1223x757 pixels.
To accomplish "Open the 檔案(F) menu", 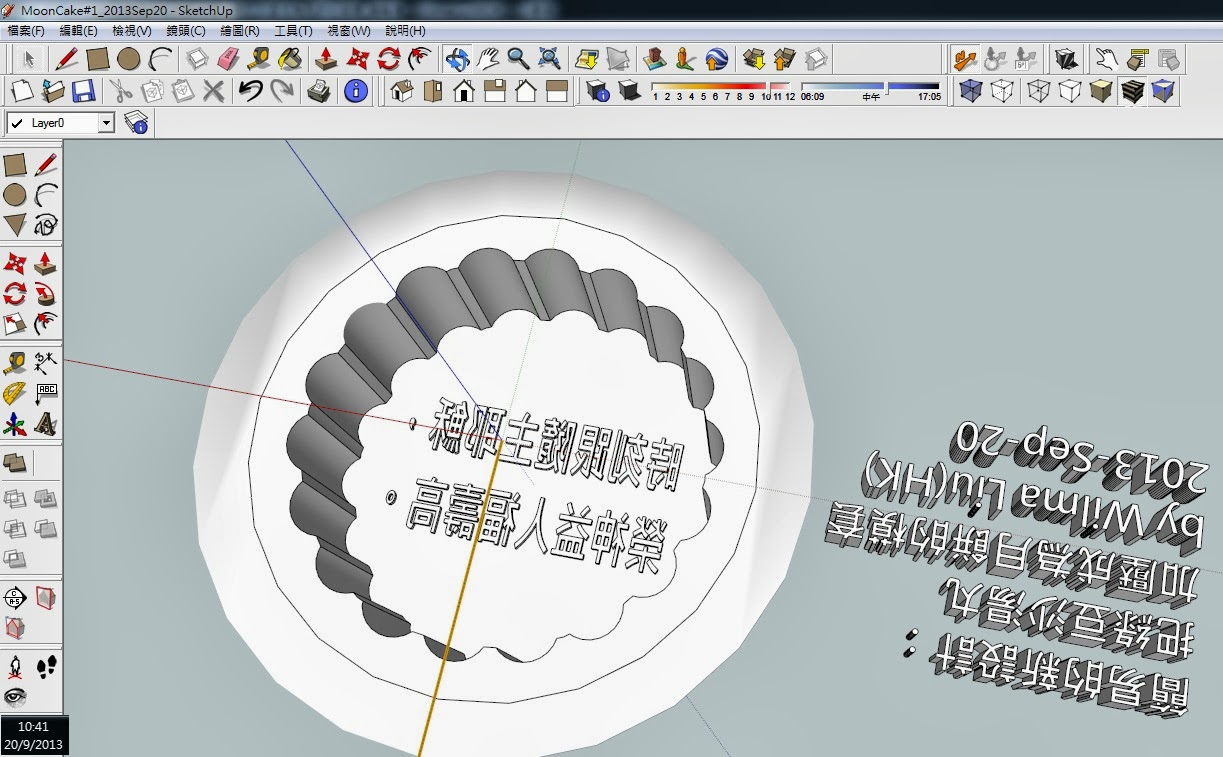I will coord(25,31).
